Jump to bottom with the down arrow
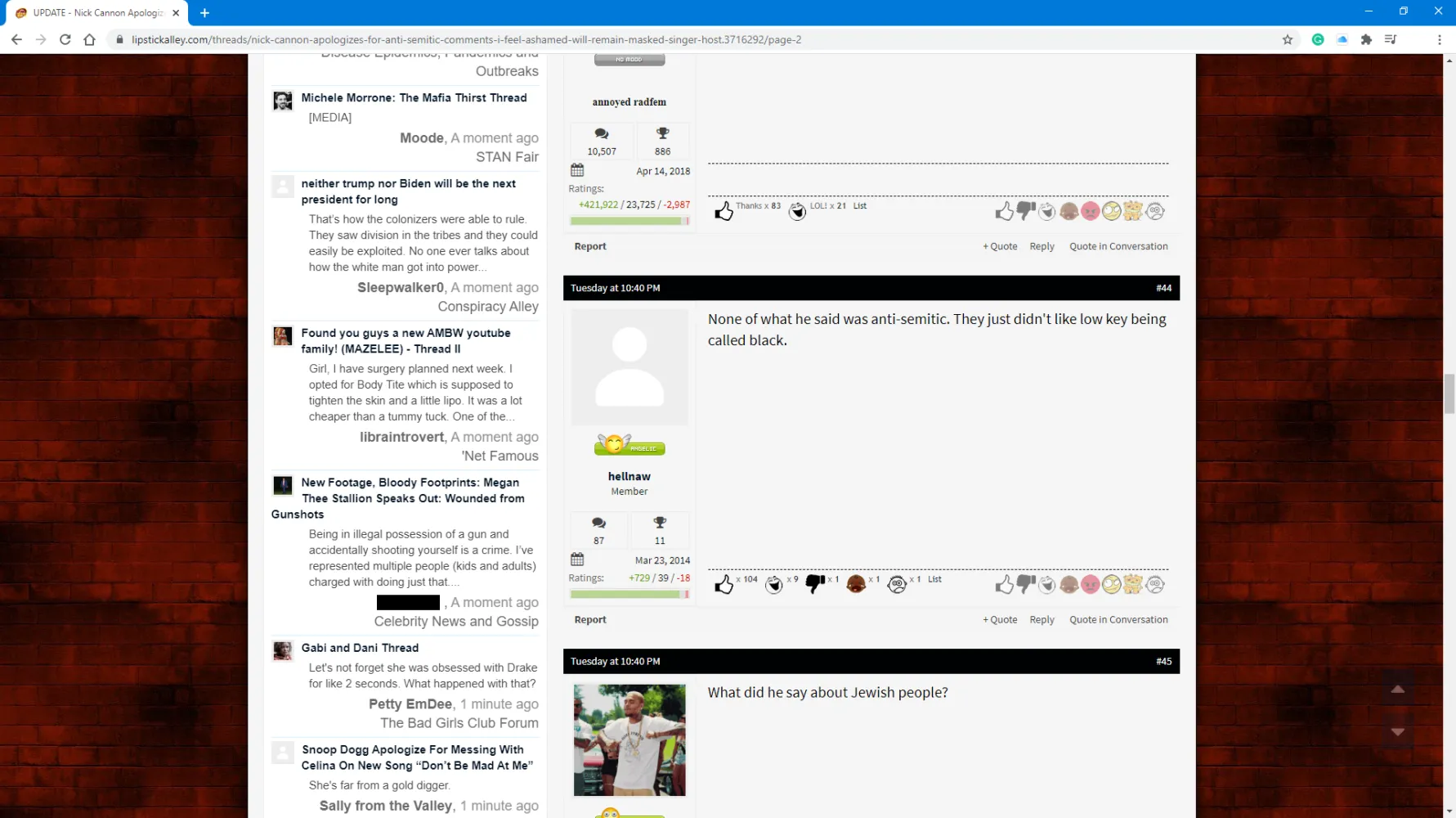 click(x=1397, y=732)
